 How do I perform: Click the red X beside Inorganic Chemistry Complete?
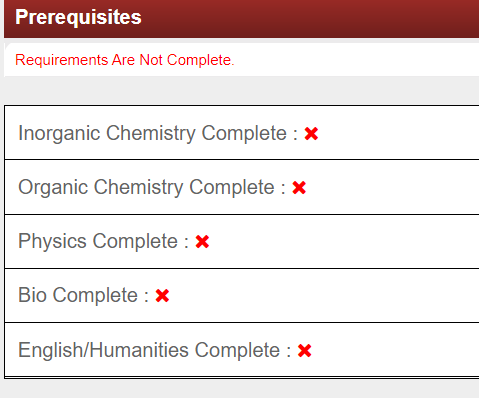311,134
